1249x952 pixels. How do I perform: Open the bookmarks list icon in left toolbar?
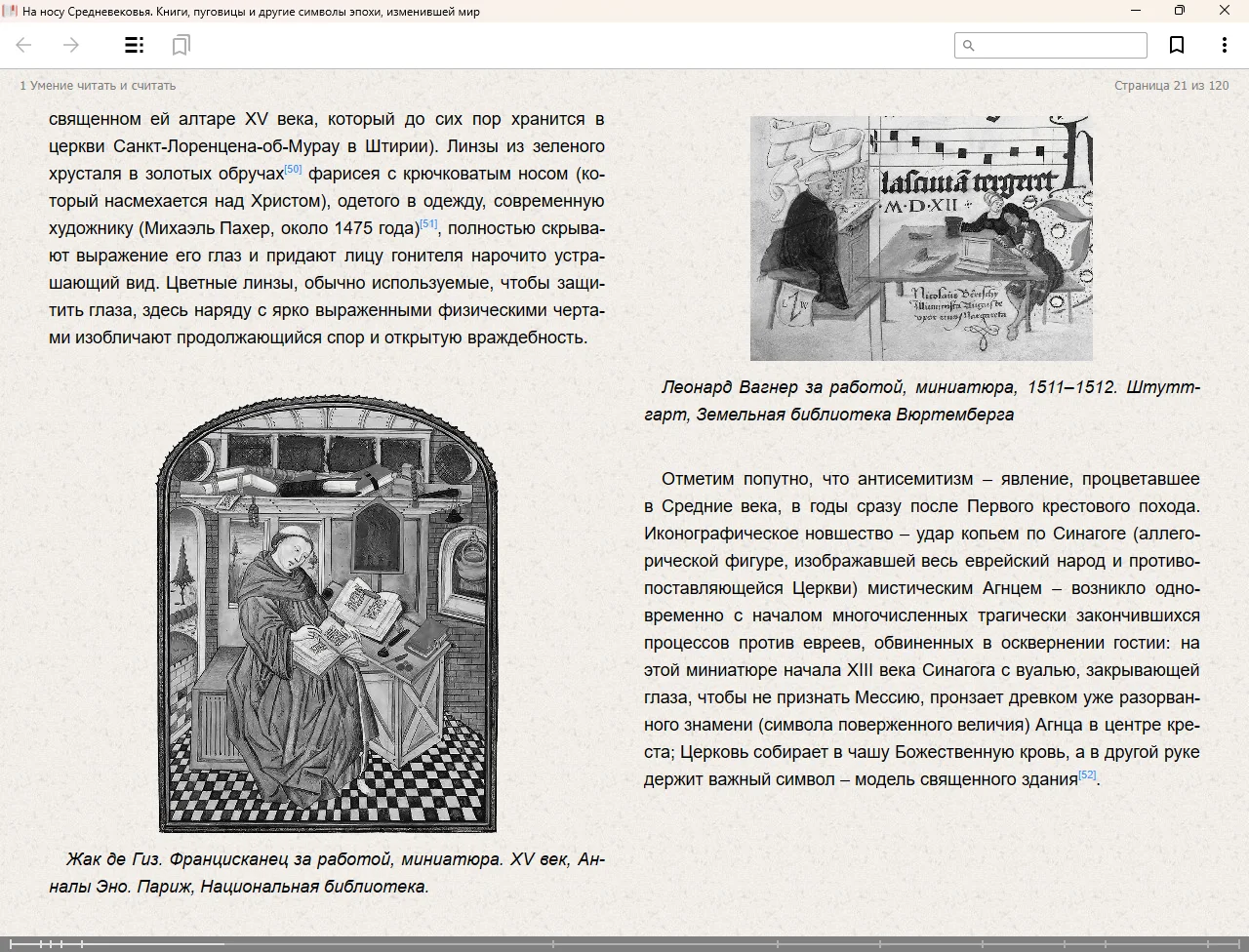pyautogui.click(x=181, y=45)
